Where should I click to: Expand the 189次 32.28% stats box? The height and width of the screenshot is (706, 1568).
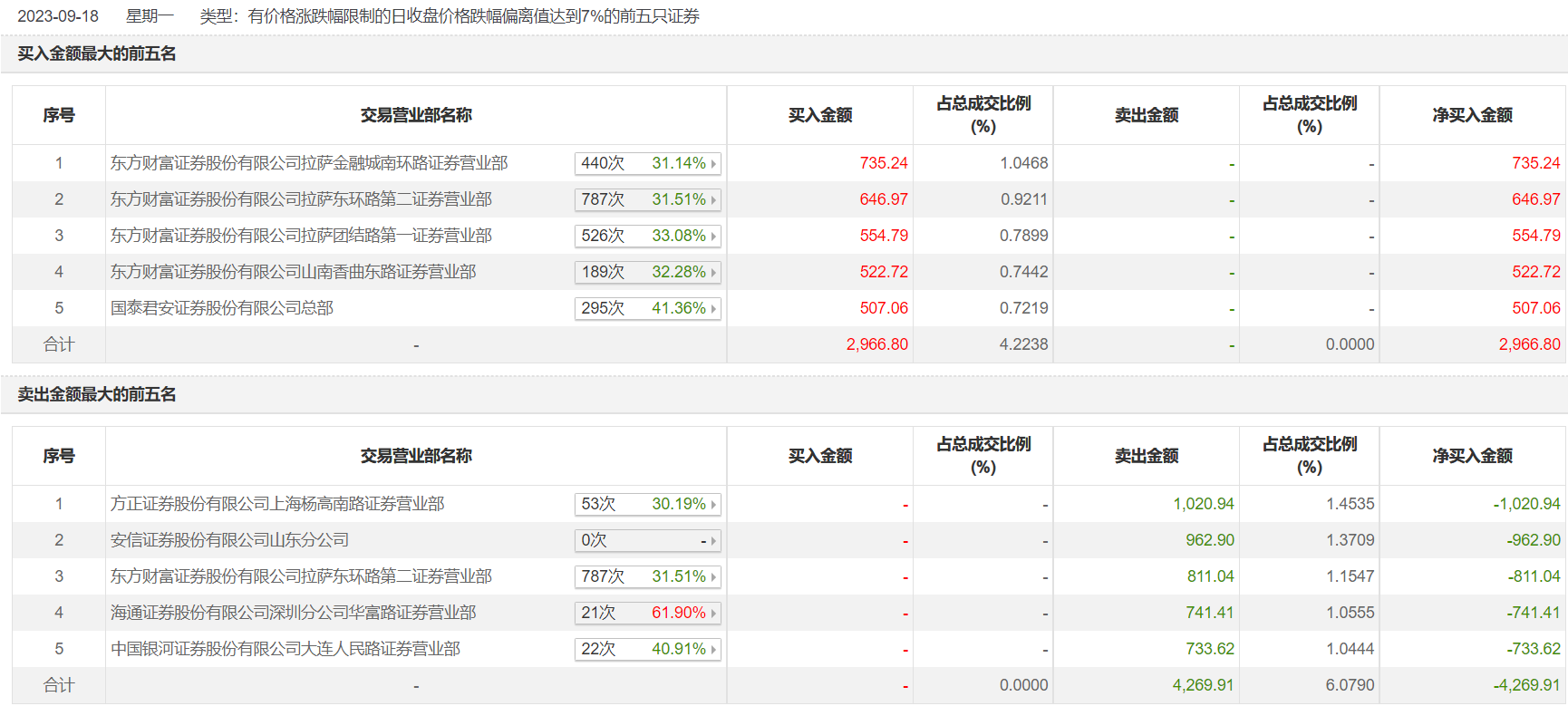tap(648, 272)
